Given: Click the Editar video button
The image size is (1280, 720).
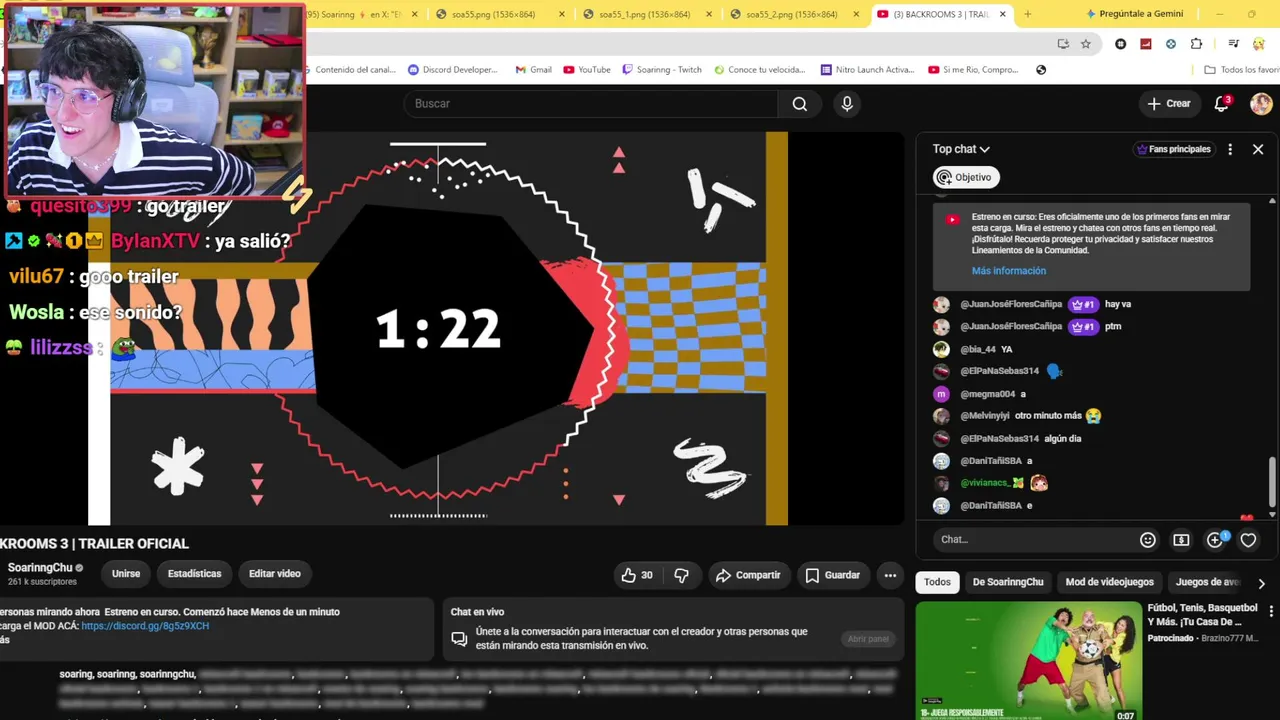Looking at the screenshot, I should coord(275,574).
